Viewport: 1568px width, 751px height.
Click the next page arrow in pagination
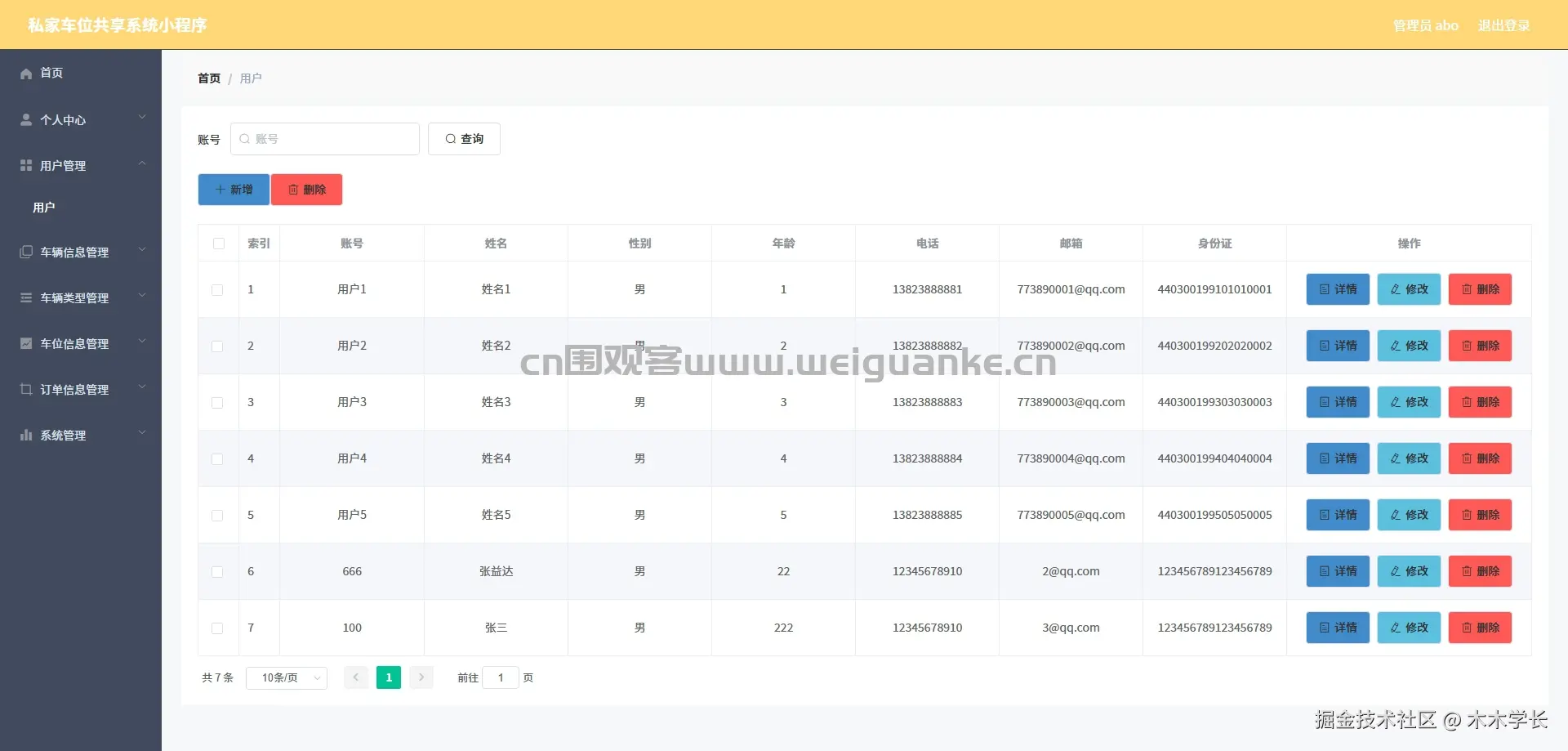click(x=421, y=677)
